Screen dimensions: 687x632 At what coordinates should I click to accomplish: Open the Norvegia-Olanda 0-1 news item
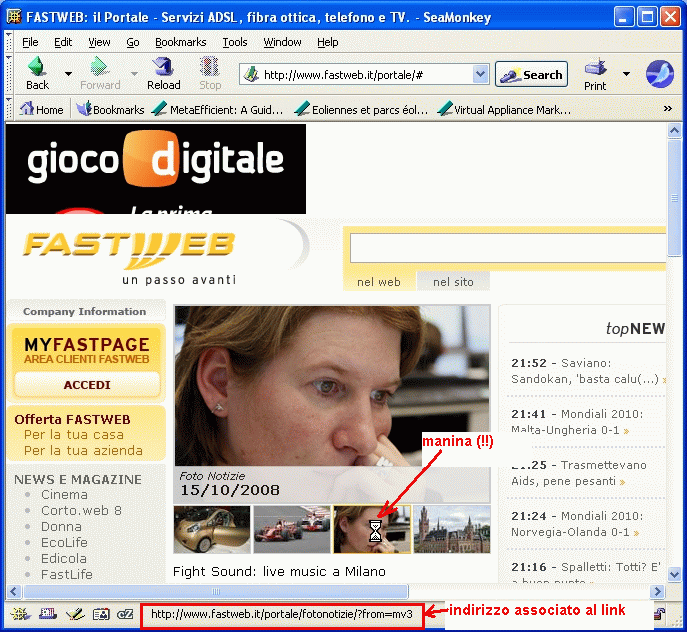pos(577,524)
